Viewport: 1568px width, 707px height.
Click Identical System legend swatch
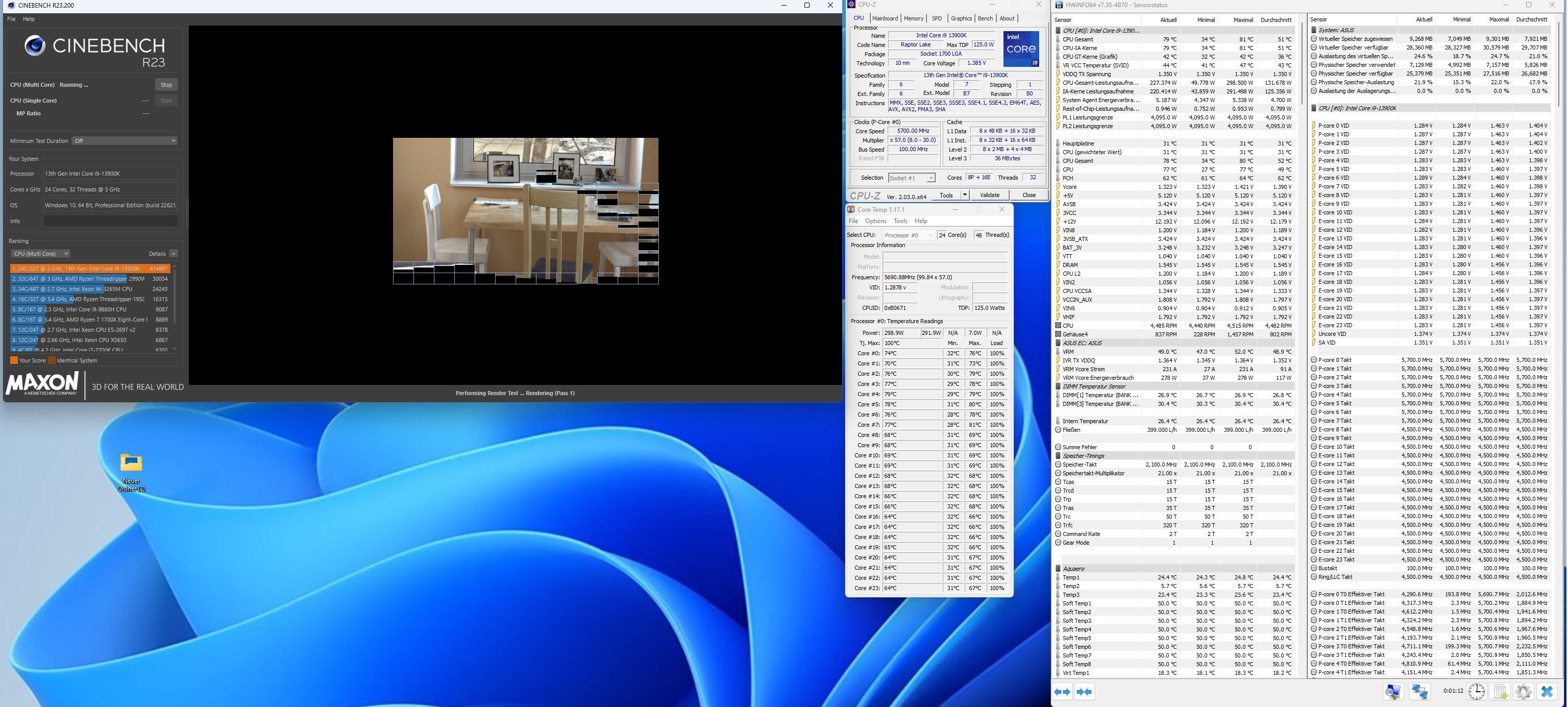click(52, 360)
